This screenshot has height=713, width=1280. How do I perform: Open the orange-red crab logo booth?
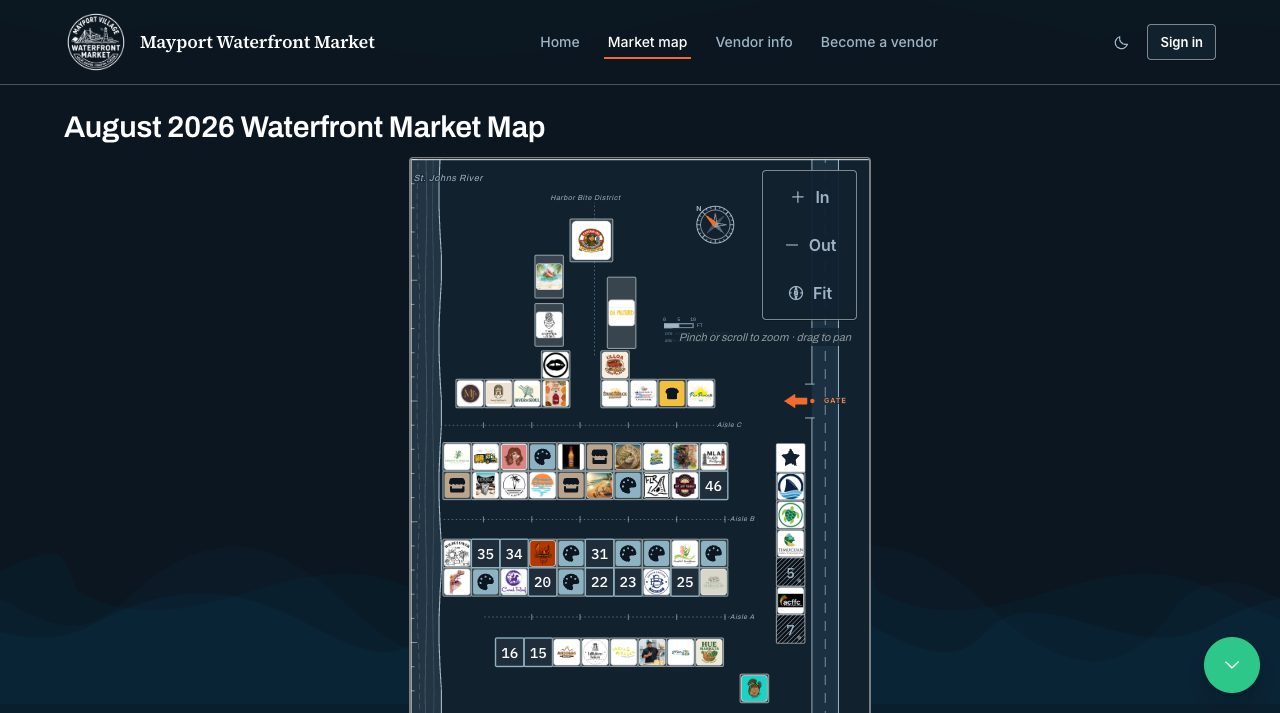(x=542, y=554)
